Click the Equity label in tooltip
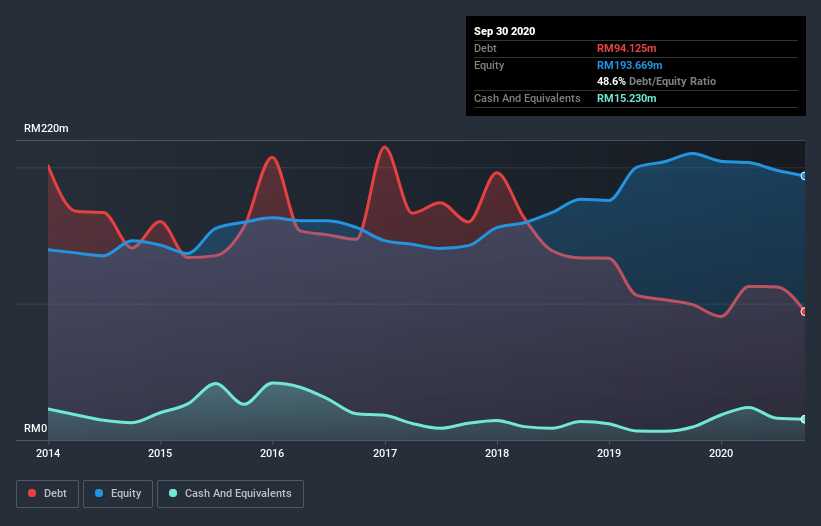821x526 pixels. coord(489,65)
